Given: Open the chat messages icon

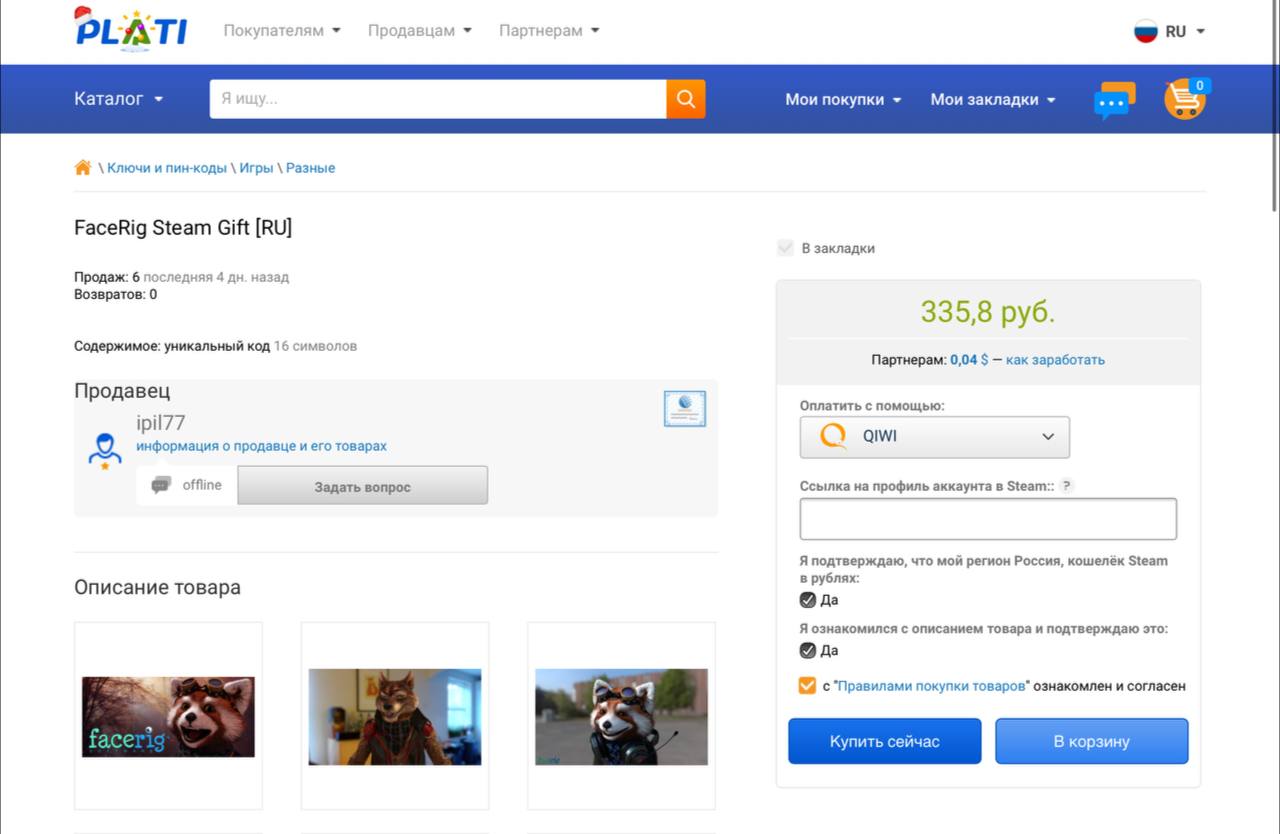Looking at the screenshot, I should (x=1114, y=100).
